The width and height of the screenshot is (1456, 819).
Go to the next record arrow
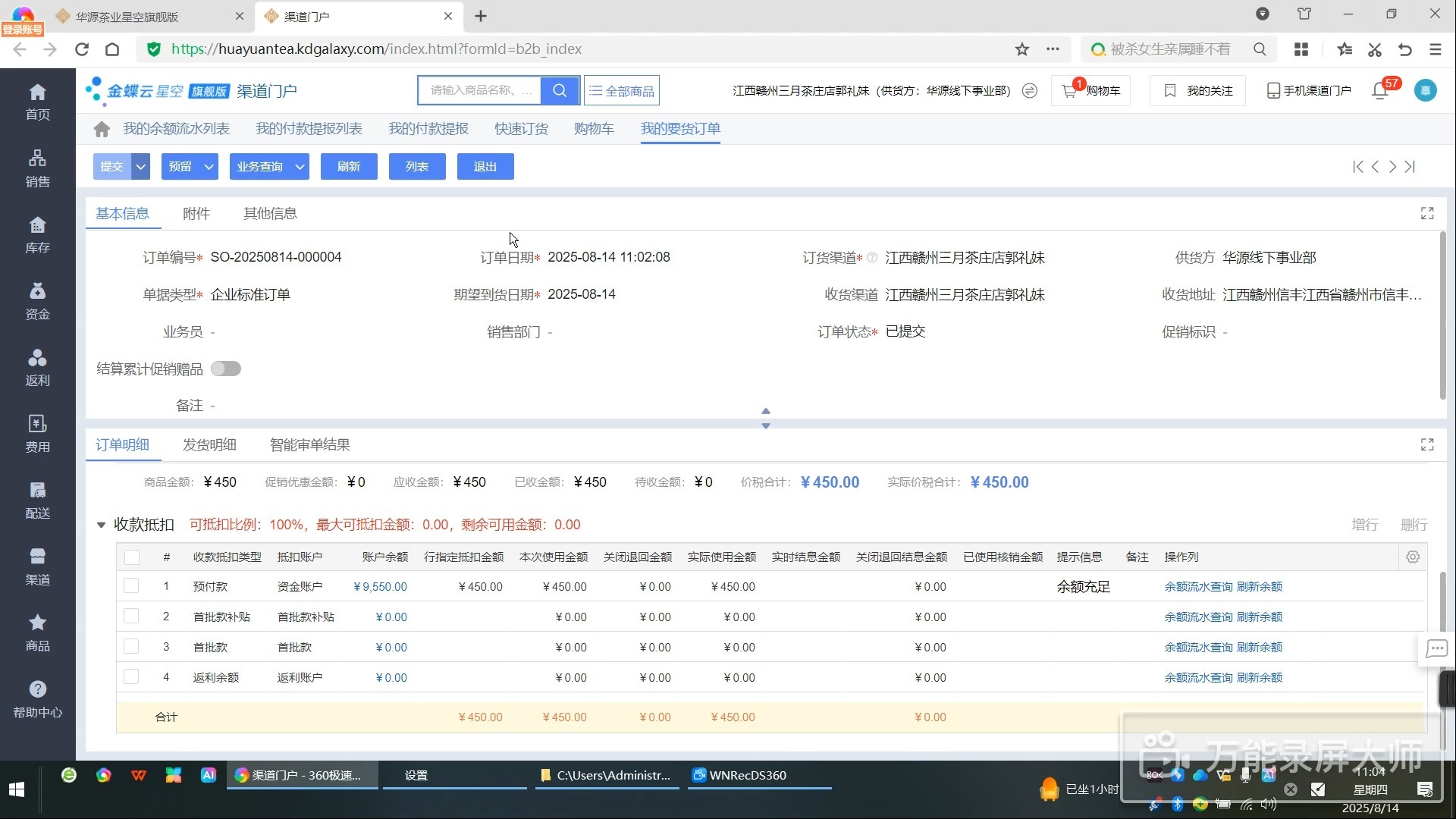tap(1392, 167)
